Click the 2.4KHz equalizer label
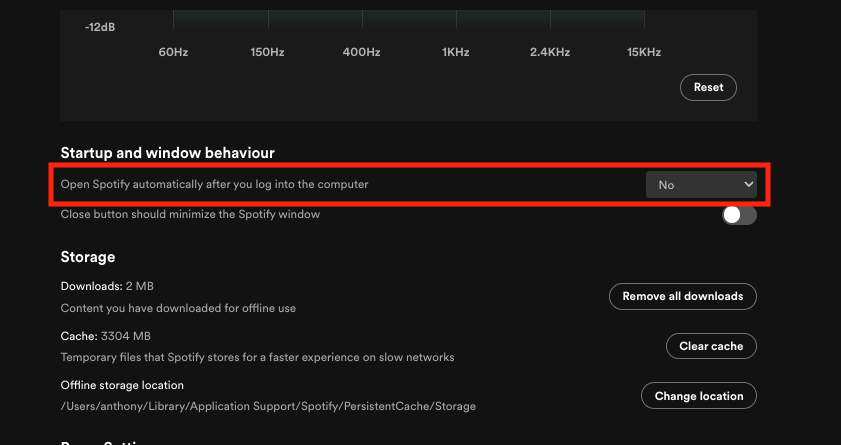This screenshot has width=841, height=445. (x=550, y=52)
